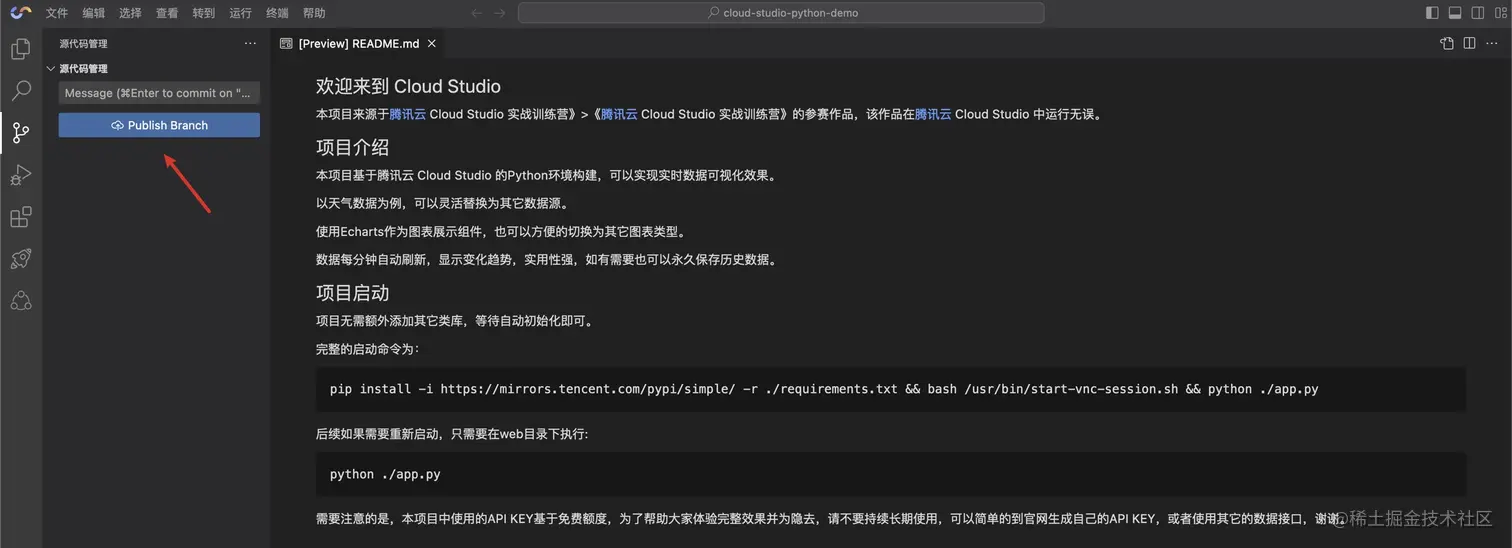This screenshot has height=548, width=1512.
Task: Open 腾讯云 link before 'Cloud Studio 中运行无误'
Action: pyautogui.click(x=933, y=114)
